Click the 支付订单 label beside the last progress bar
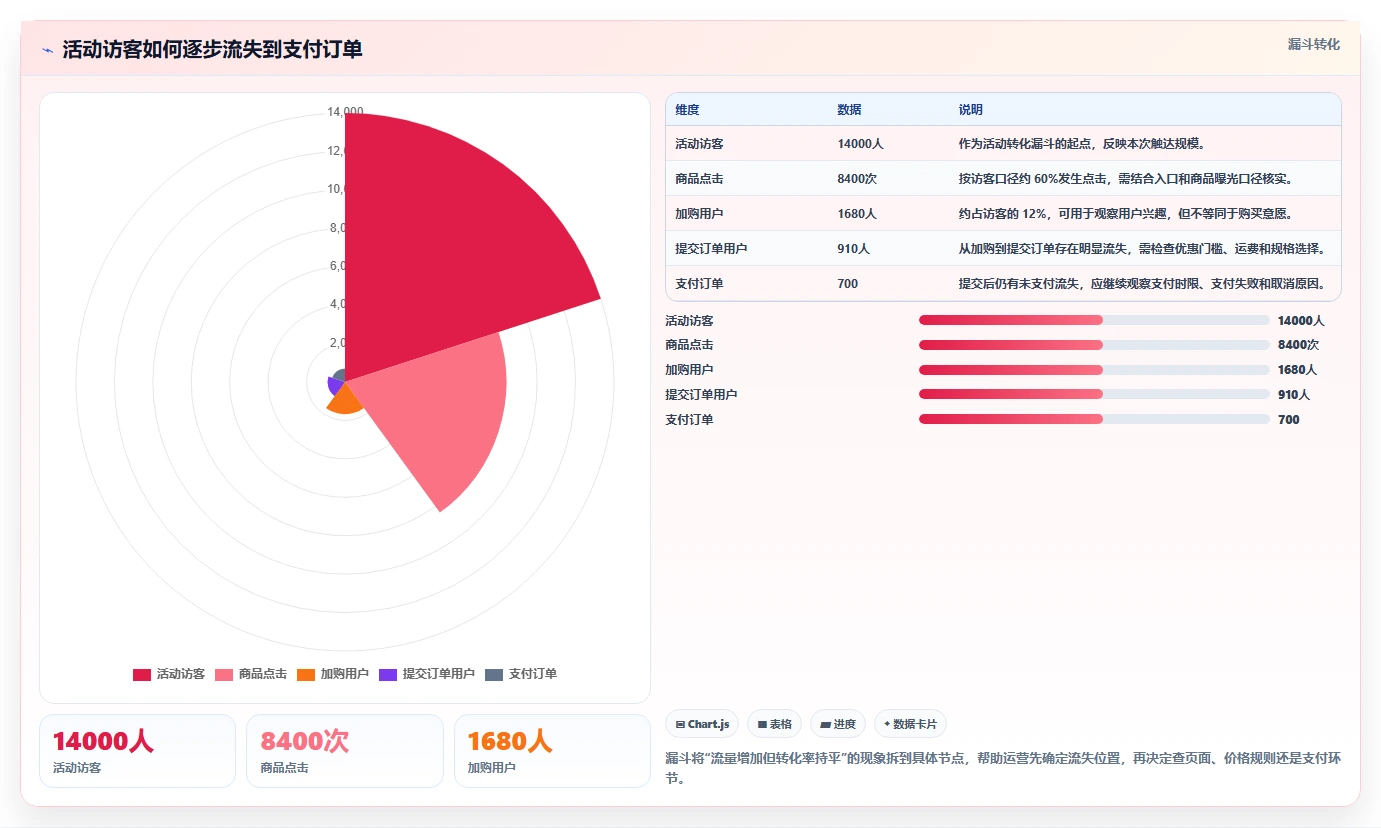 point(689,420)
